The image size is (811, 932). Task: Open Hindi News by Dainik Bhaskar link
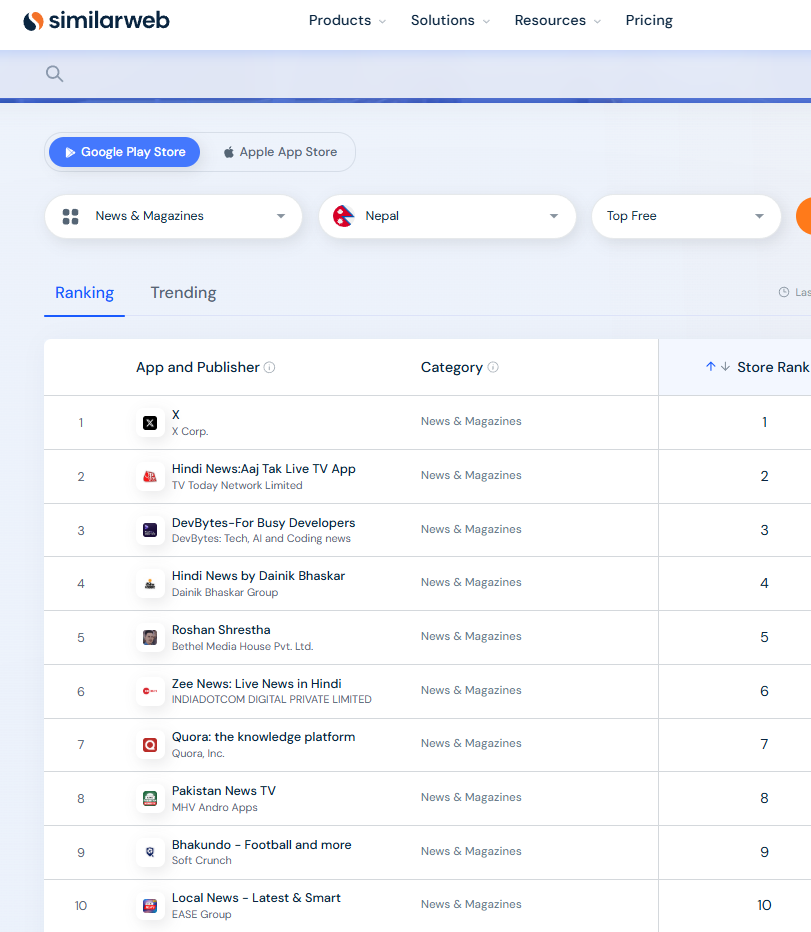(x=258, y=576)
